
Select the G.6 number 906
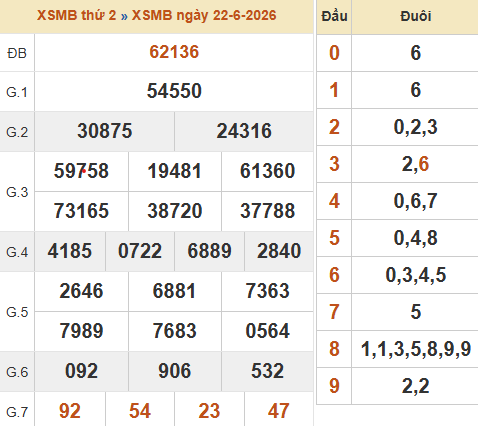click(175, 371)
